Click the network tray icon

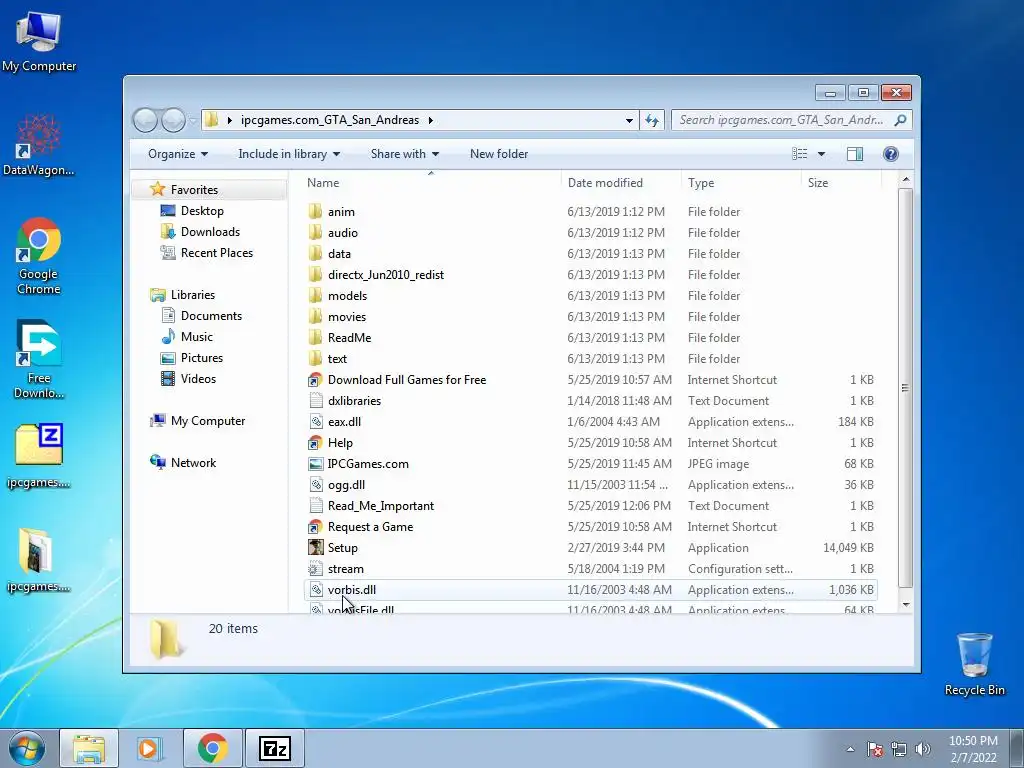899,749
